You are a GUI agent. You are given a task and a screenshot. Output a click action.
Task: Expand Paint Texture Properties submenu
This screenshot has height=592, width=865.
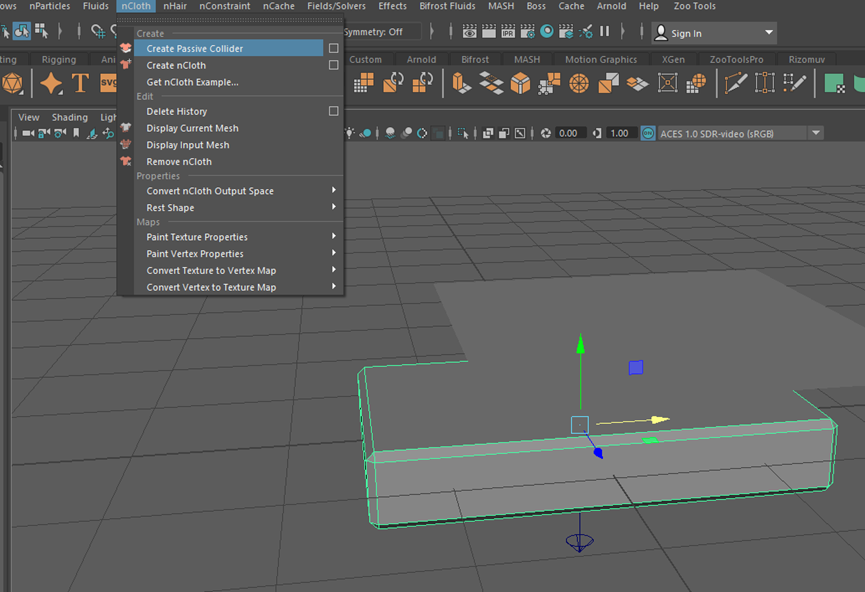pos(238,237)
